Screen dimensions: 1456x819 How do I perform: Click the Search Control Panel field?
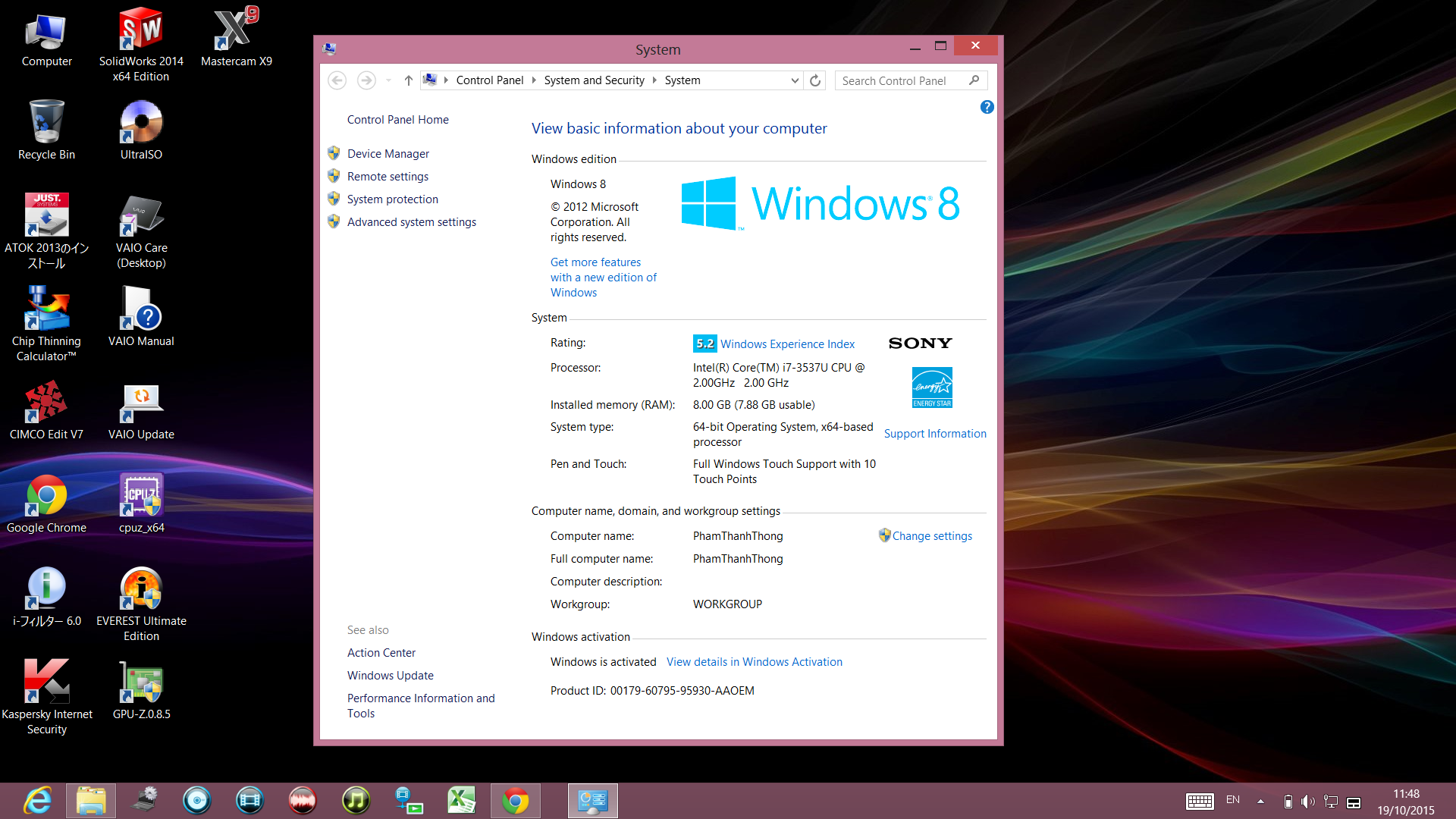[x=911, y=80]
